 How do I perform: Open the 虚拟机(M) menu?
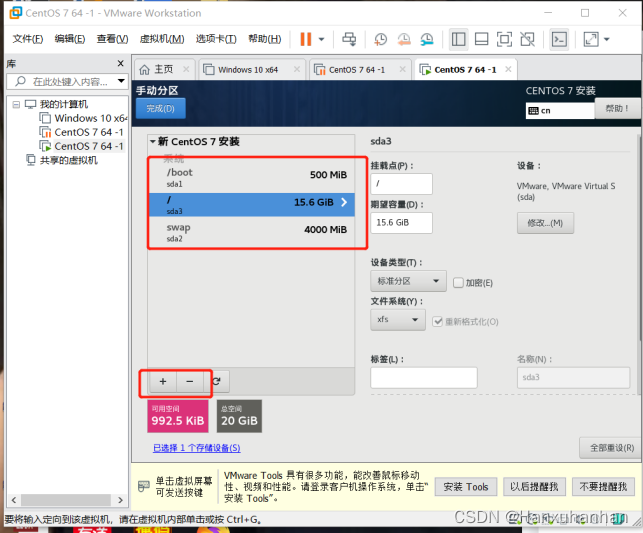[162, 39]
